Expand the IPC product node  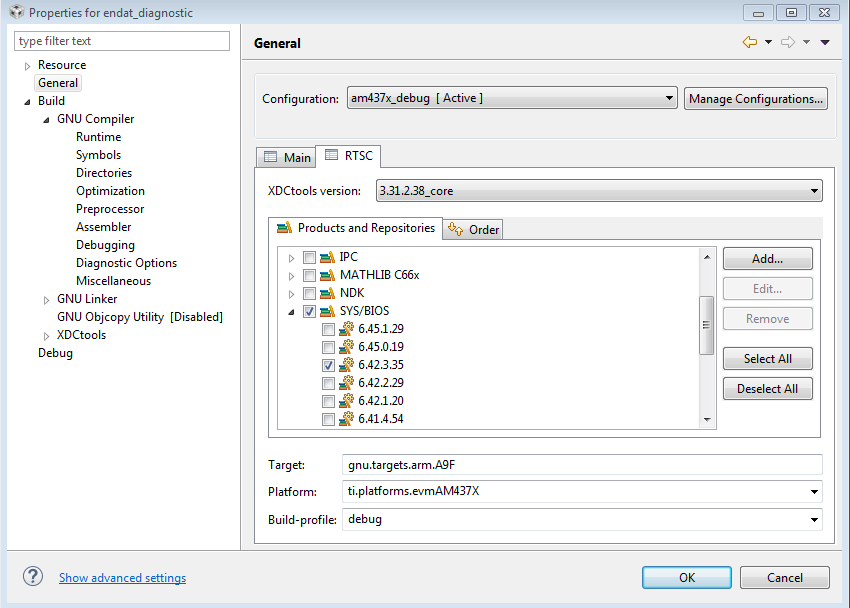click(x=291, y=258)
